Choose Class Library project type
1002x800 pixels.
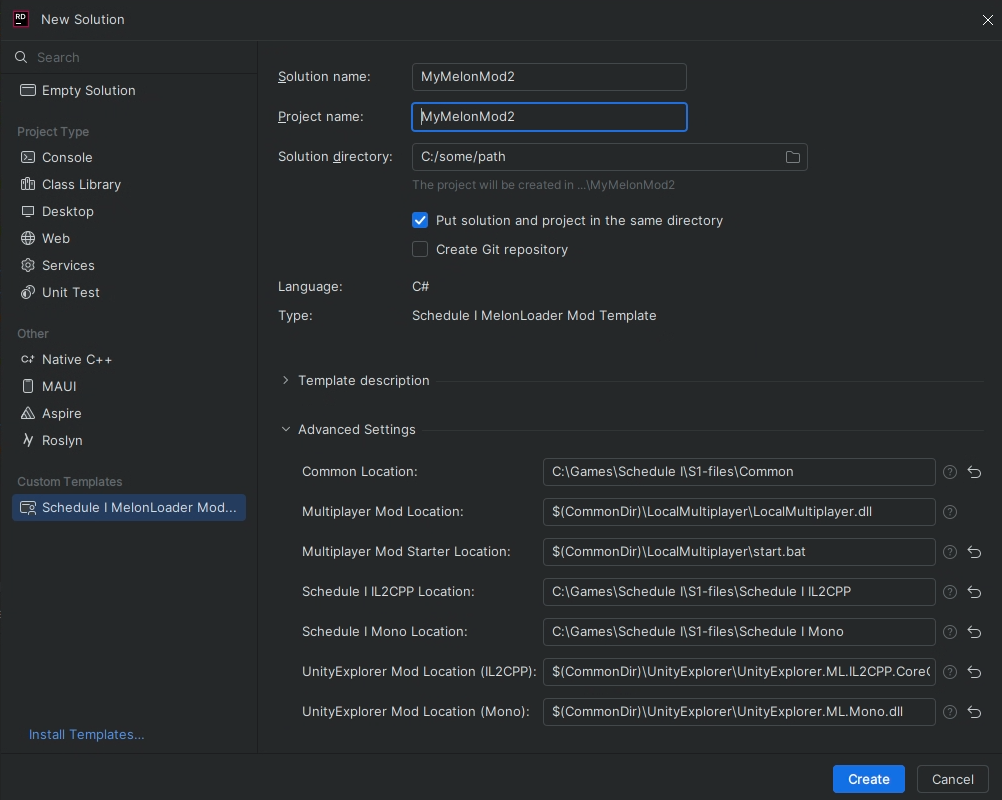click(128, 184)
